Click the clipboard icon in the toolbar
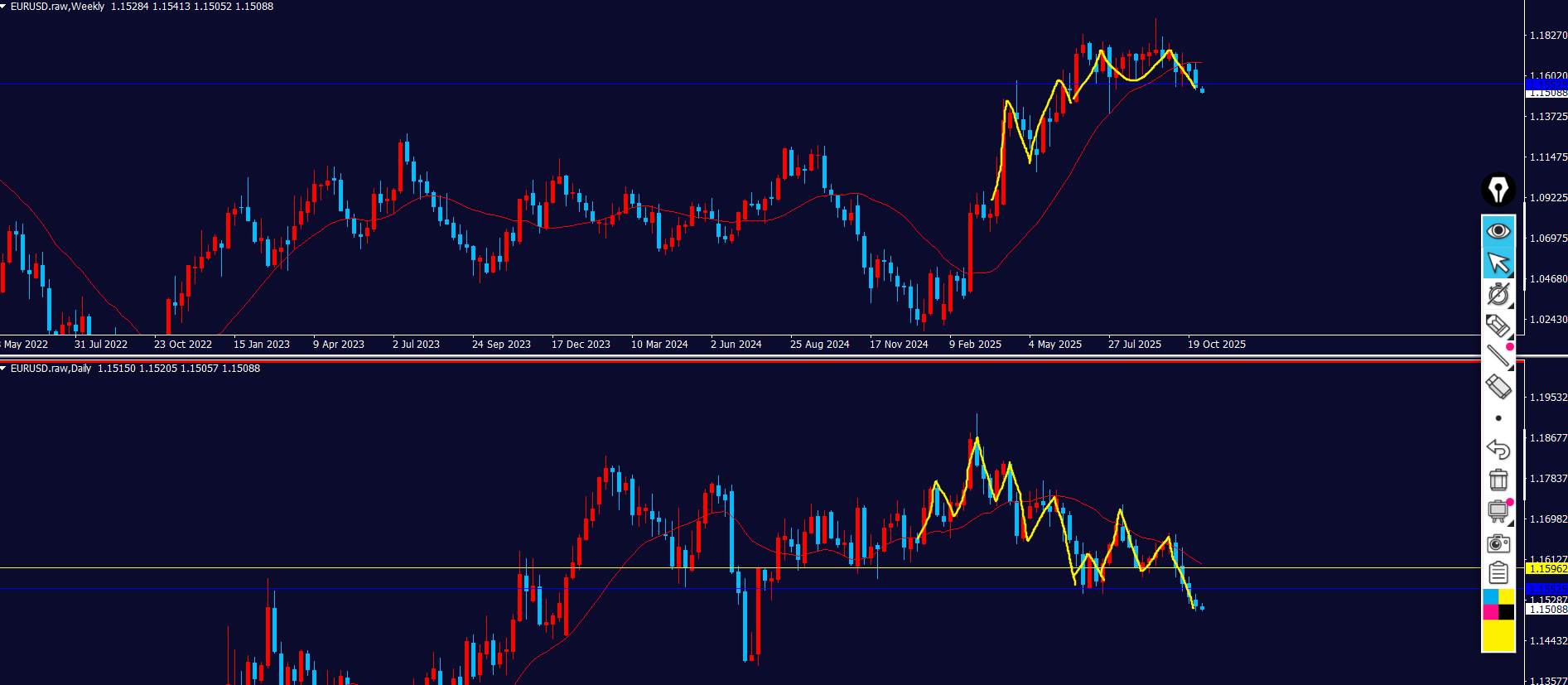Image resolution: width=1568 pixels, height=685 pixels. pos(1498,572)
